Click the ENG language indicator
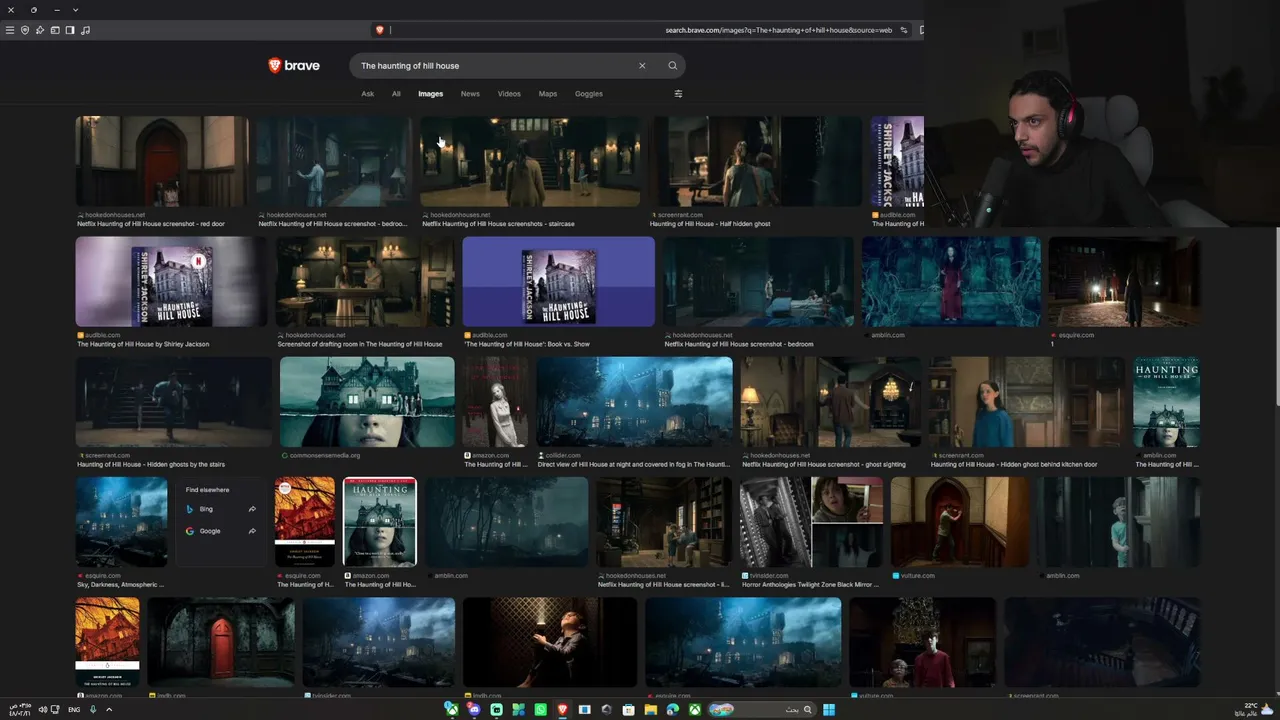This screenshot has width=1280, height=720. pyautogui.click(x=74, y=710)
